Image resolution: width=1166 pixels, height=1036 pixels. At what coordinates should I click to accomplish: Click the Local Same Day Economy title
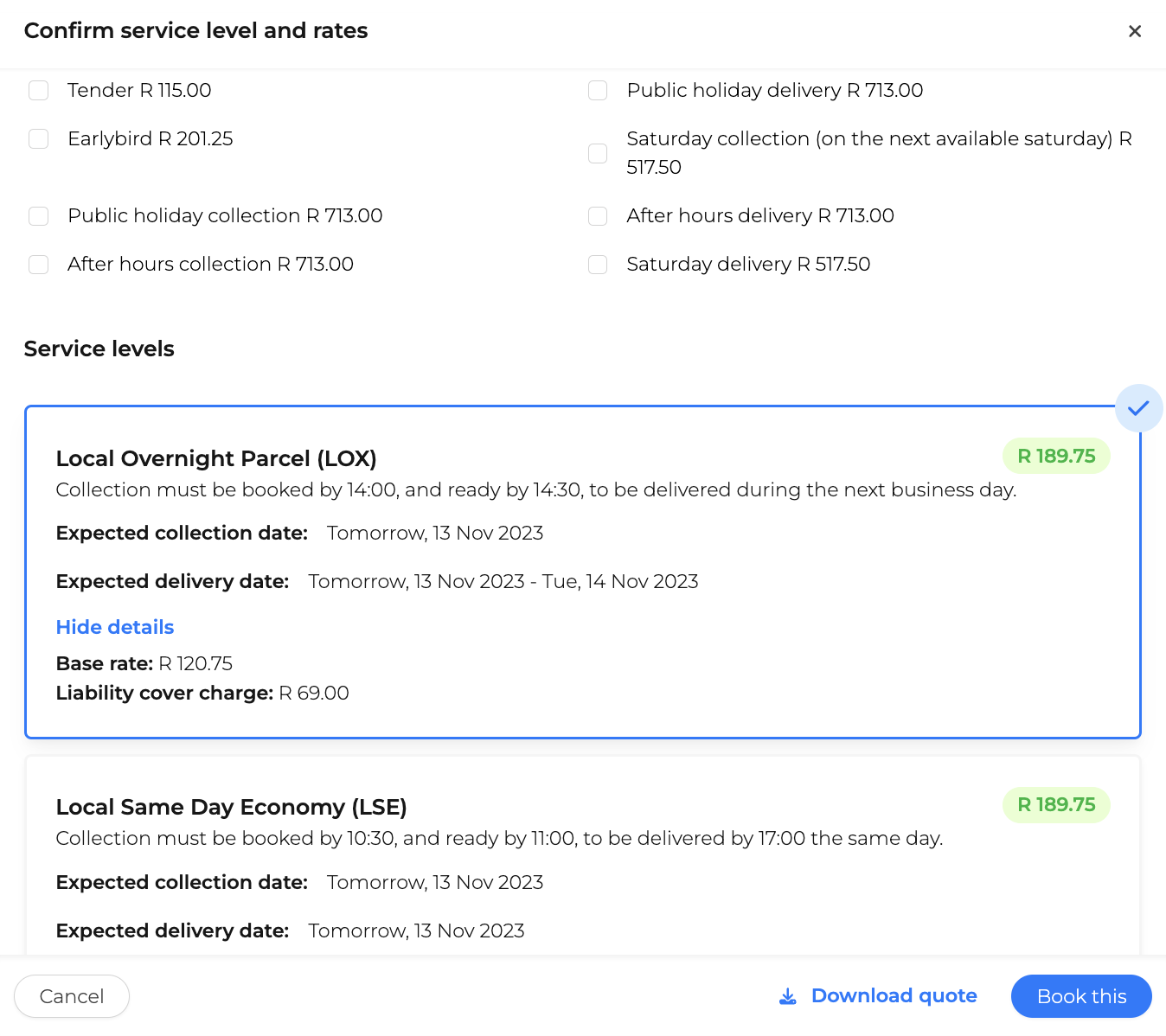pos(231,807)
